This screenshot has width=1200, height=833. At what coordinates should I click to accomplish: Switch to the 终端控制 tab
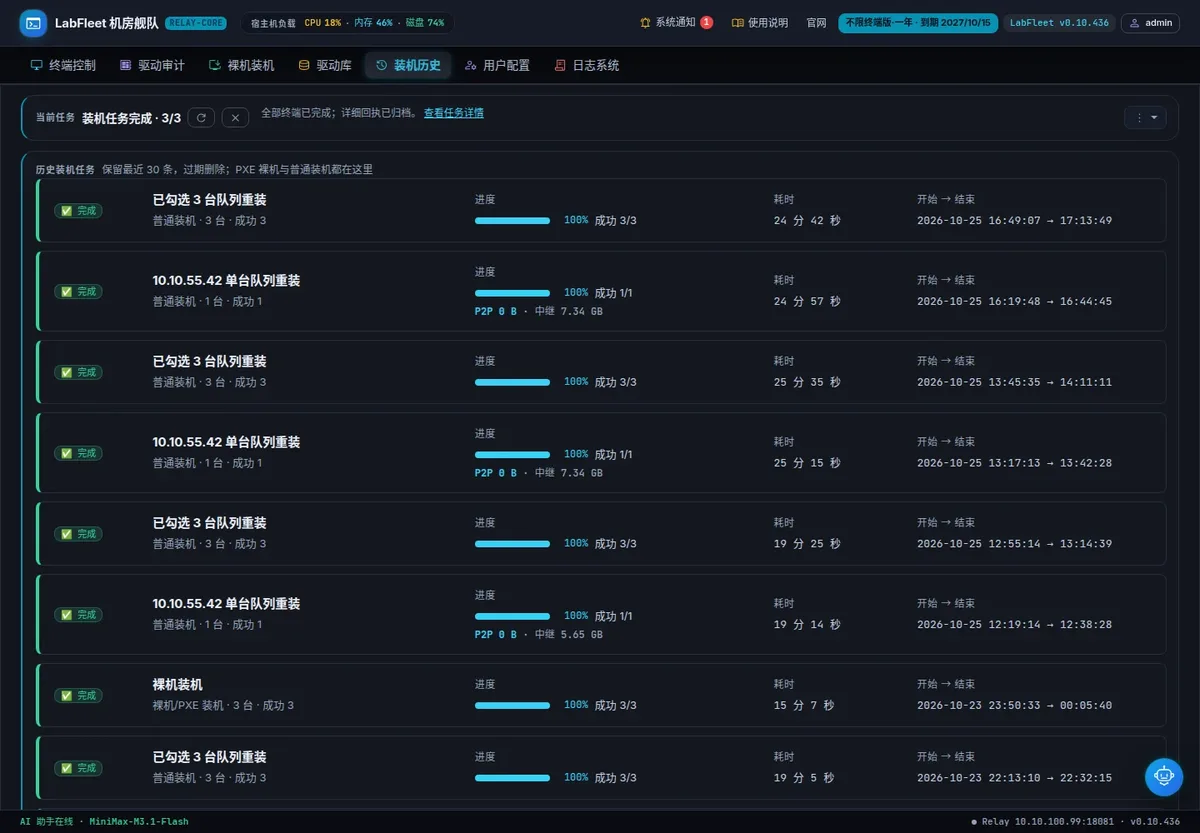tap(63, 66)
